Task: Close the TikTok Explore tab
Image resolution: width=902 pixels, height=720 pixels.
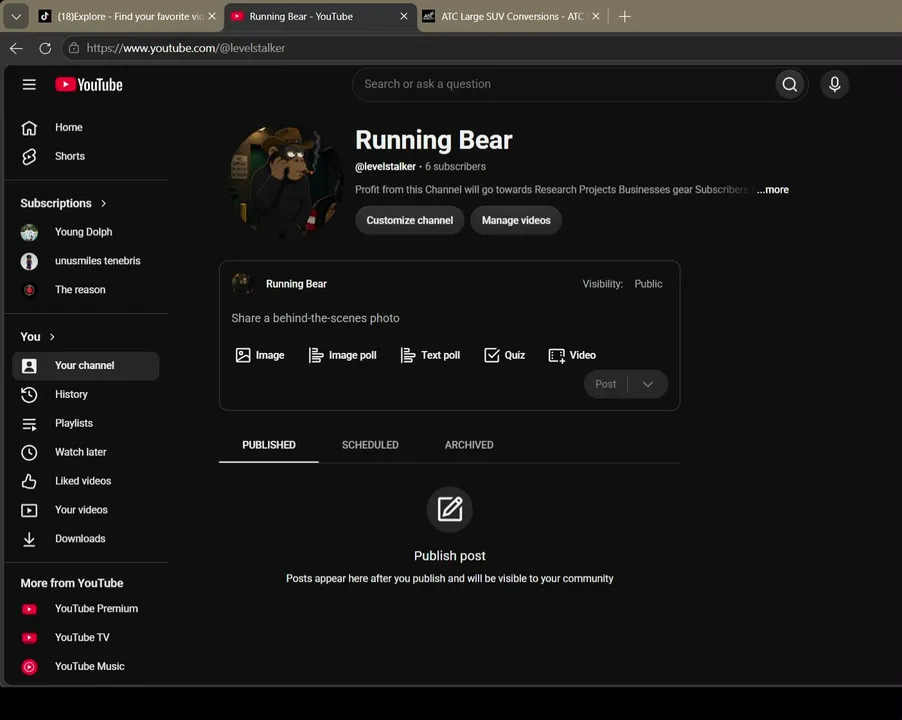Action: click(x=212, y=17)
